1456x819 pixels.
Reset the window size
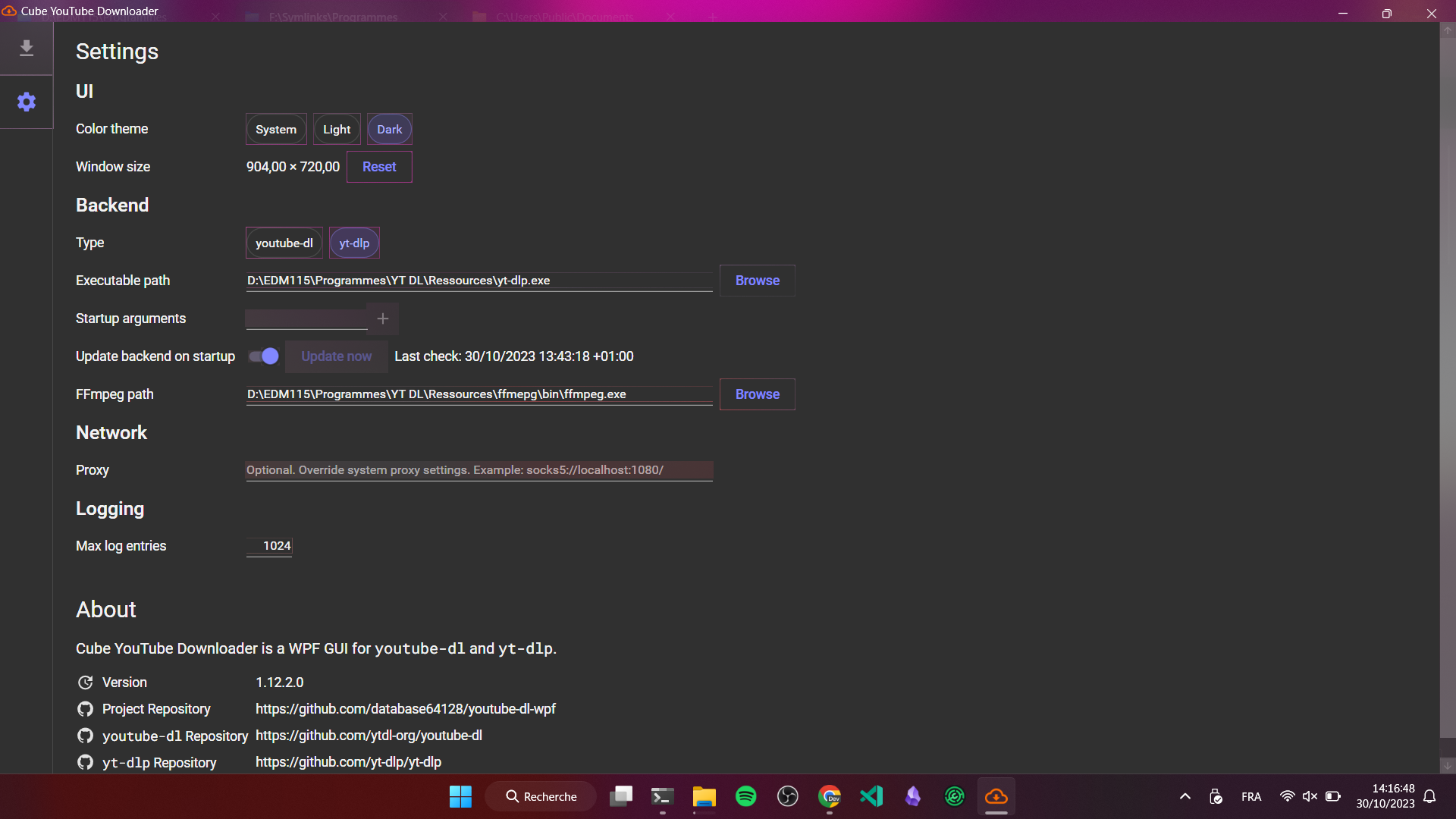coord(378,166)
